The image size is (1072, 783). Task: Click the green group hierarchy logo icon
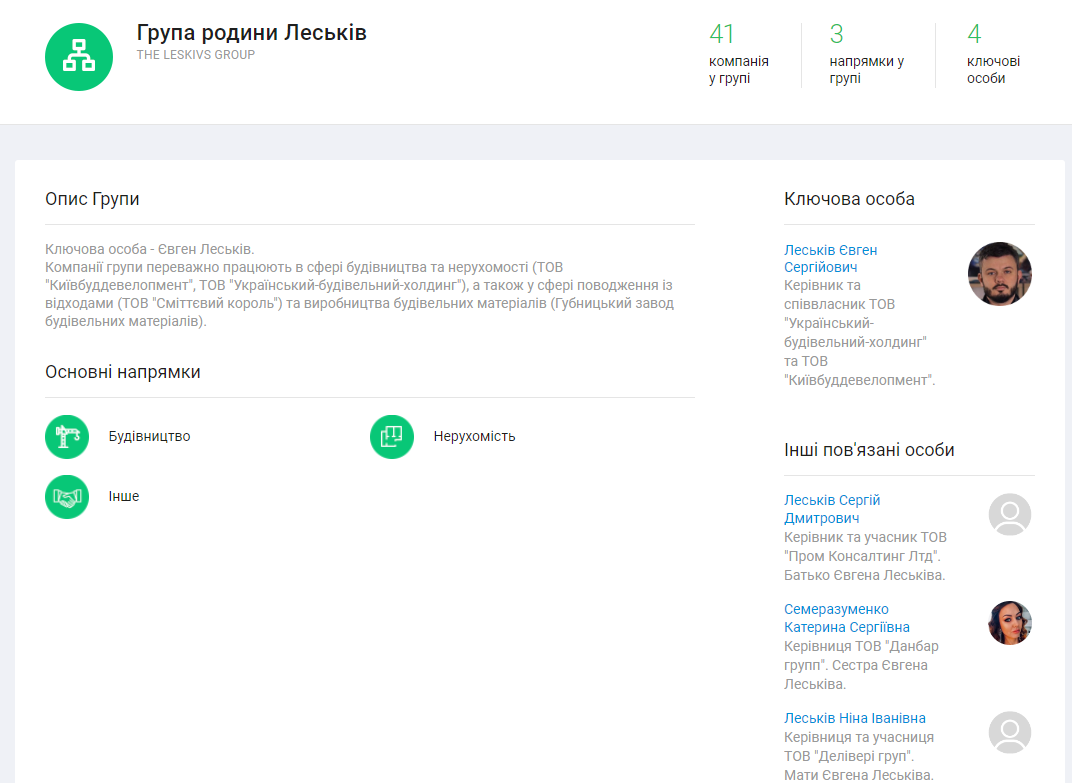[78, 57]
